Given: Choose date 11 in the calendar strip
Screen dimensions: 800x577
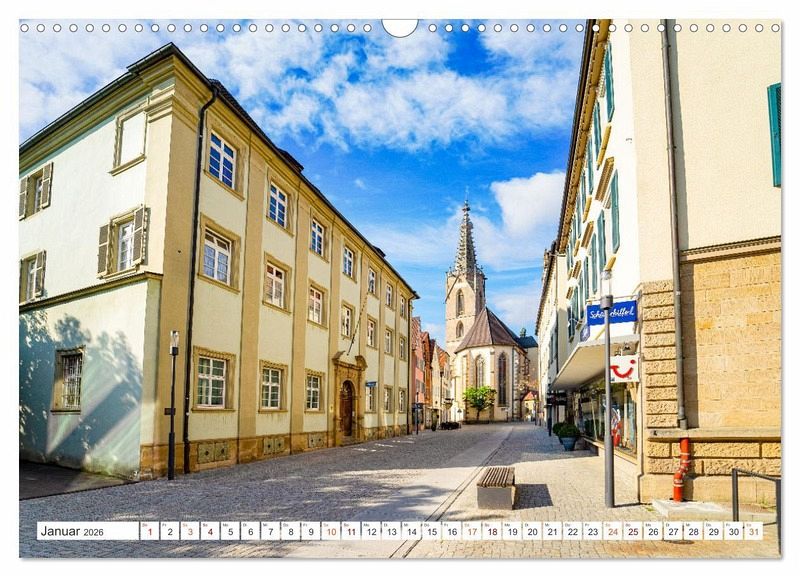Looking at the screenshot, I should [351, 531].
